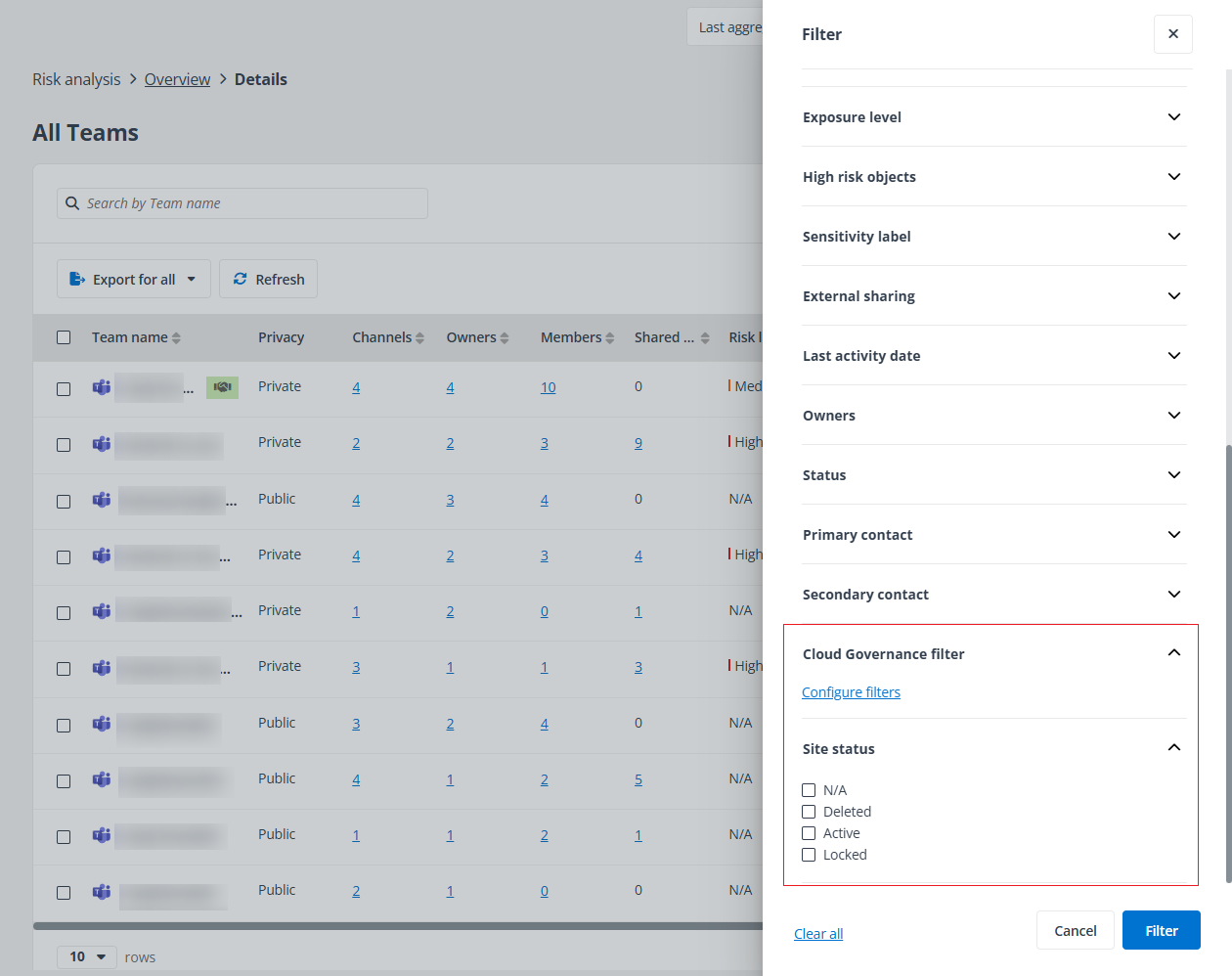This screenshot has width=1232, height=976.
Task: Select all rows with the header checkbox
Action: pyautogui.click(x=64, y=336)
